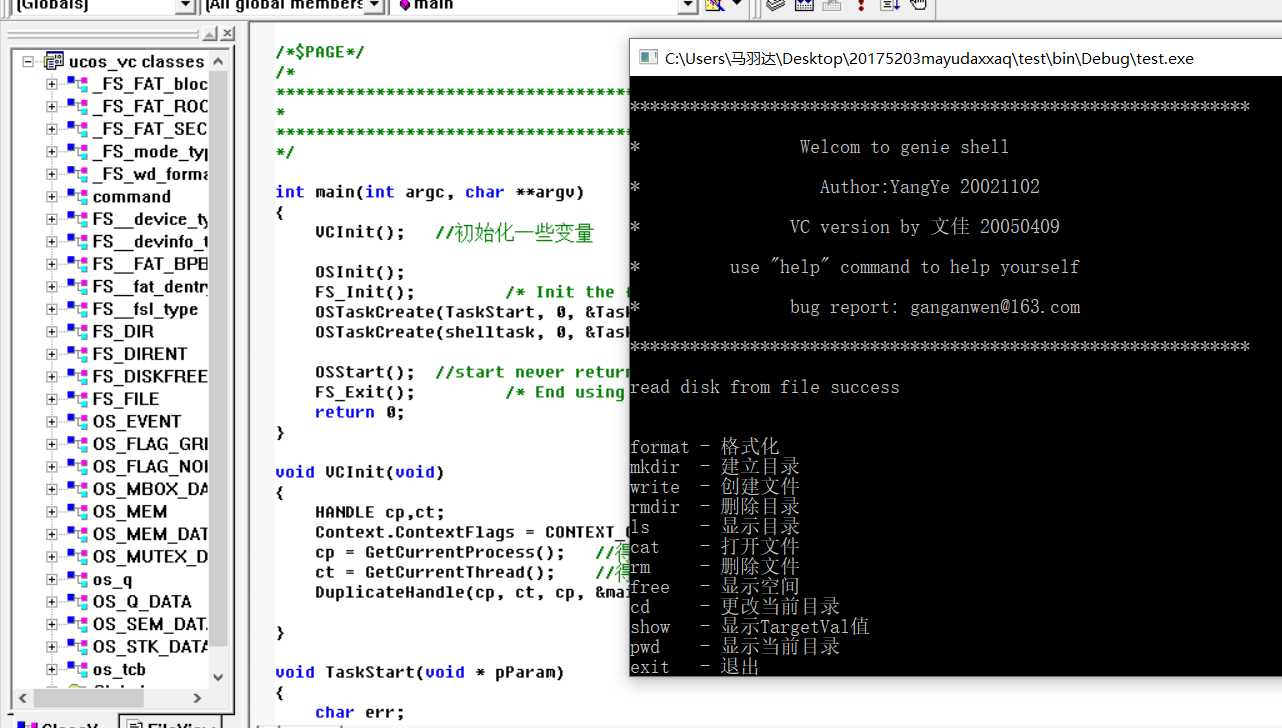Click the class tree's scroll-right arrow

tap(197, 698)
